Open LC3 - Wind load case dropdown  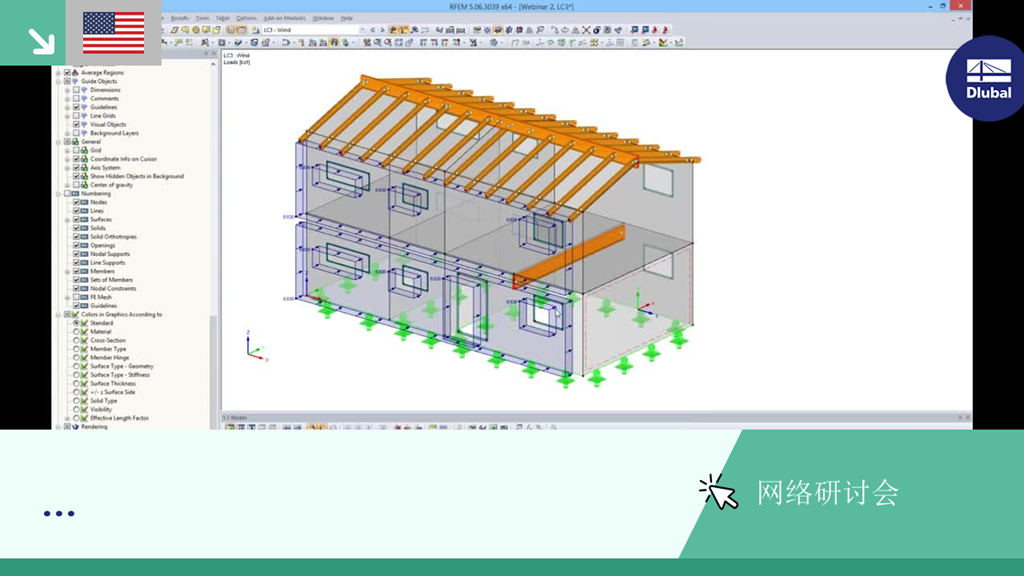(362, 30)
